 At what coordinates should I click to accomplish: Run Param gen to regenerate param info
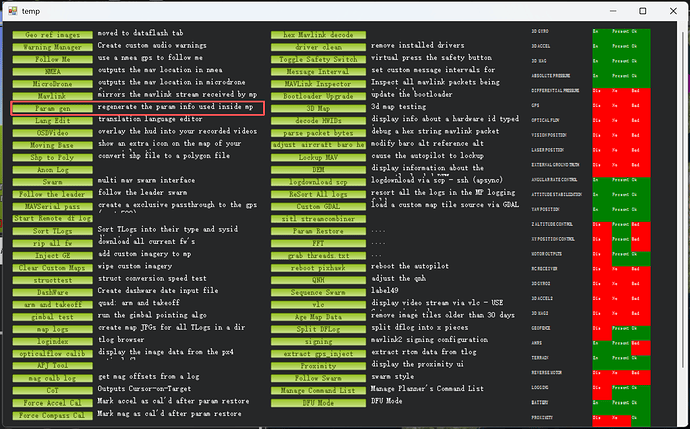(x=52, y=108)
